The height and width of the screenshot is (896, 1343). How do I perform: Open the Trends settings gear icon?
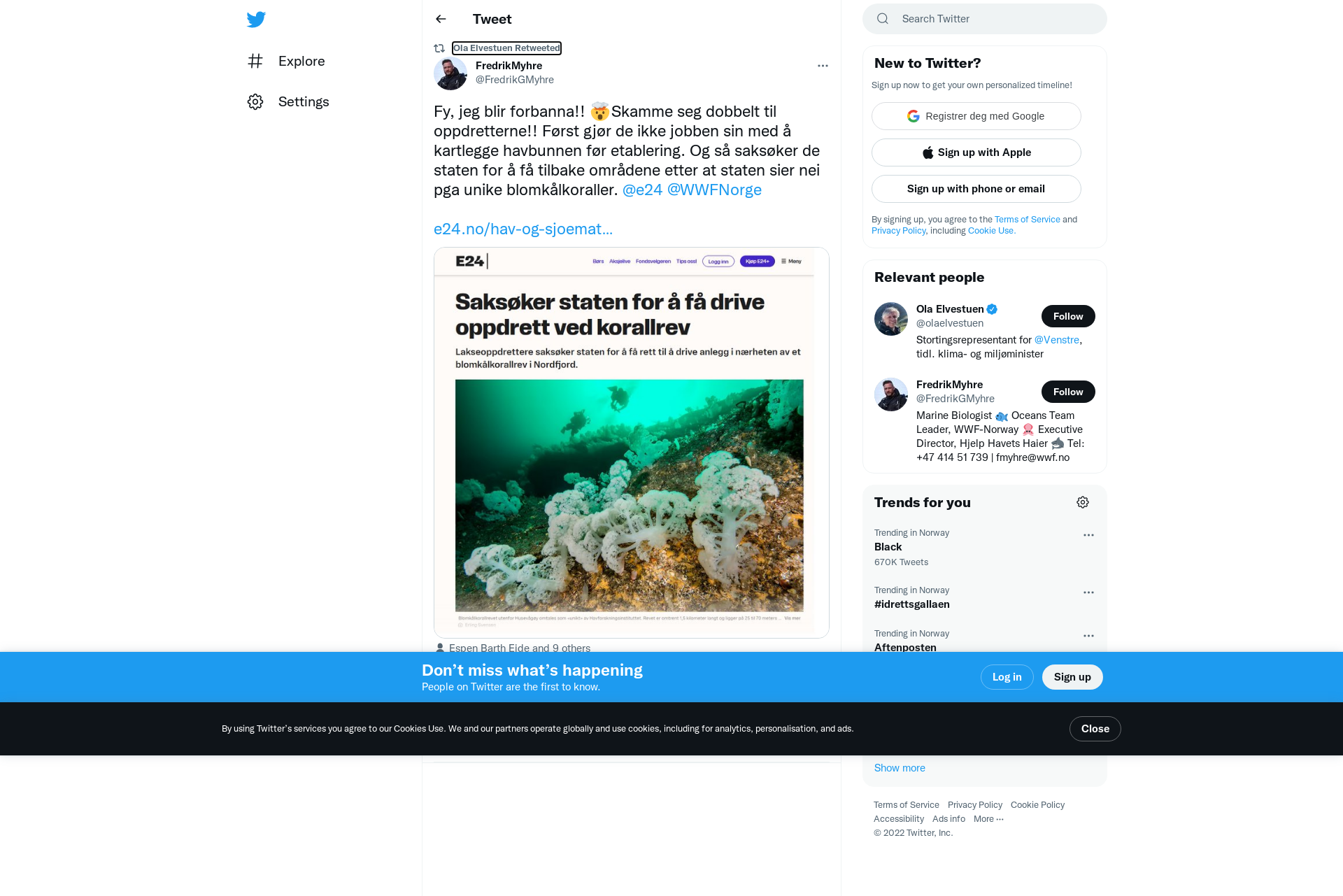click(x=1083, y=502)
